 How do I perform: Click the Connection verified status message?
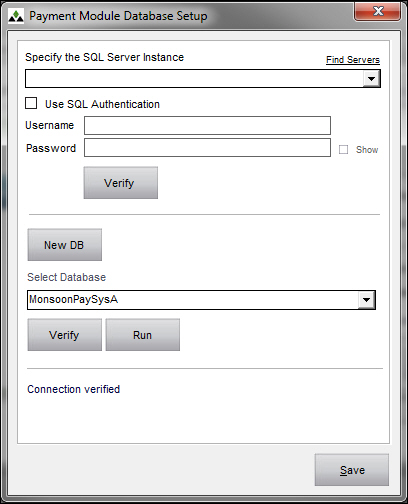click(x=73, y=389)
